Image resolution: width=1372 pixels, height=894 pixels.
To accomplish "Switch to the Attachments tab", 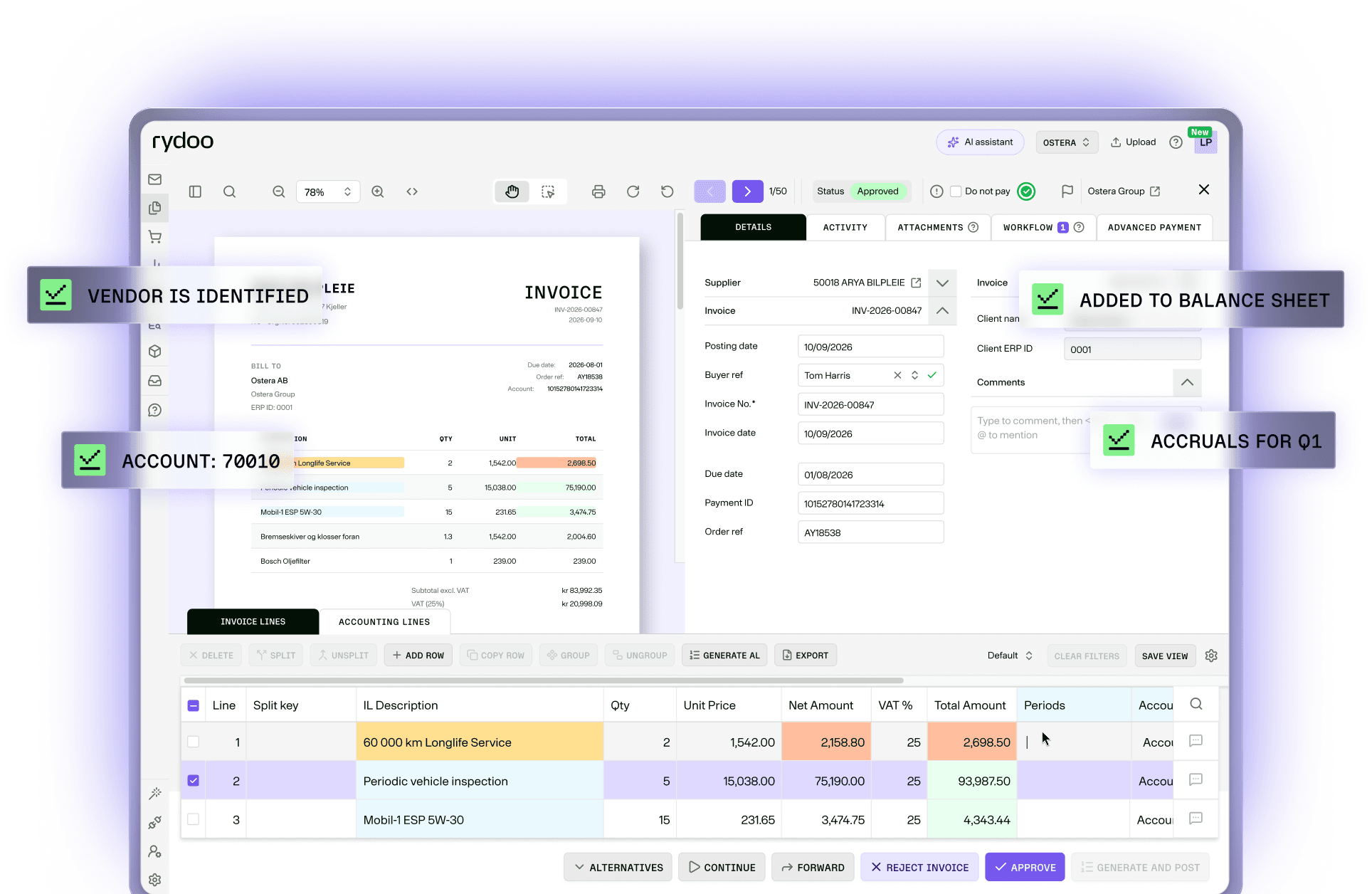I will click(937, 227).
